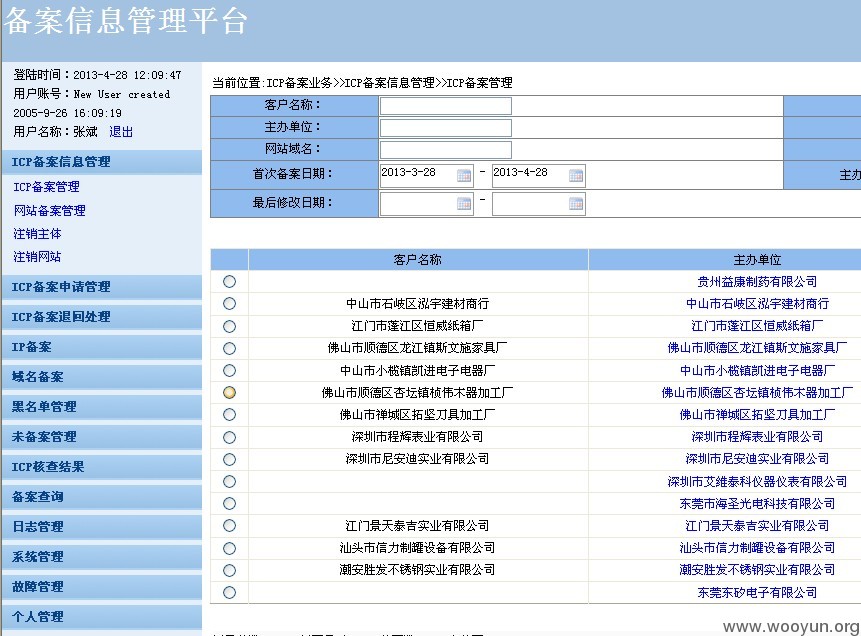Select radio for 江门景天泰吉实业有限公司 row

230,526
